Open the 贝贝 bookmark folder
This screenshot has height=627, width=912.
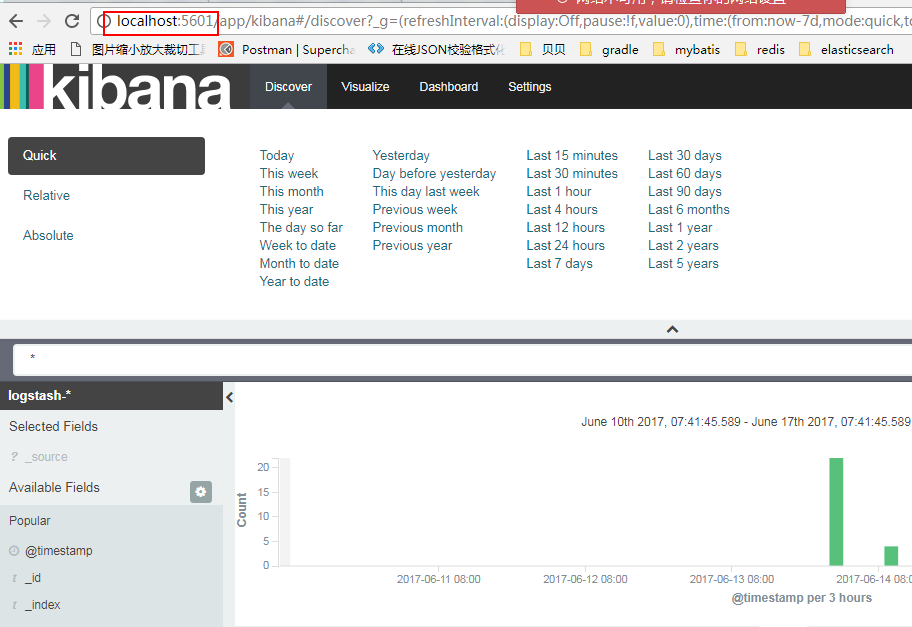point(542,49)
